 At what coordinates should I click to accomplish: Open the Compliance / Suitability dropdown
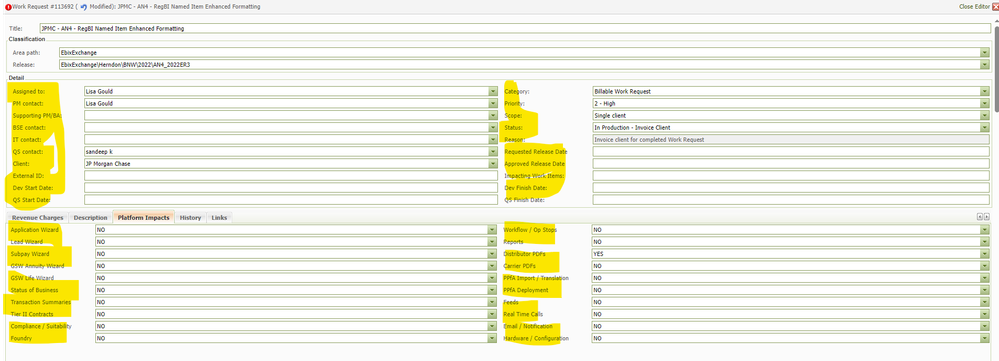pos(492,326)
